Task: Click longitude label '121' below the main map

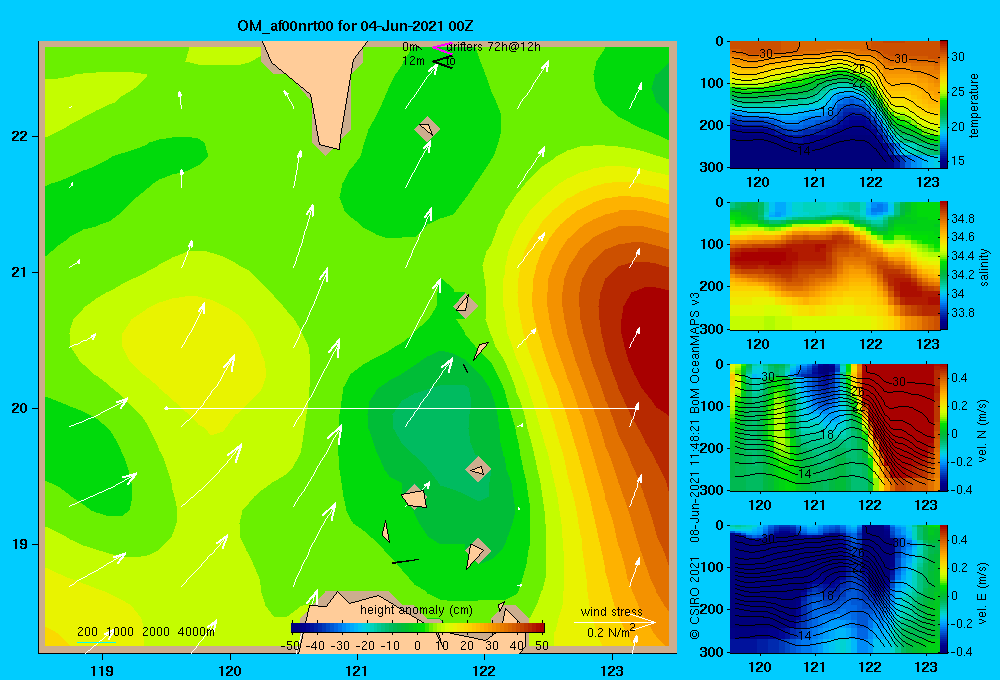Action: (x=357, y=671)
